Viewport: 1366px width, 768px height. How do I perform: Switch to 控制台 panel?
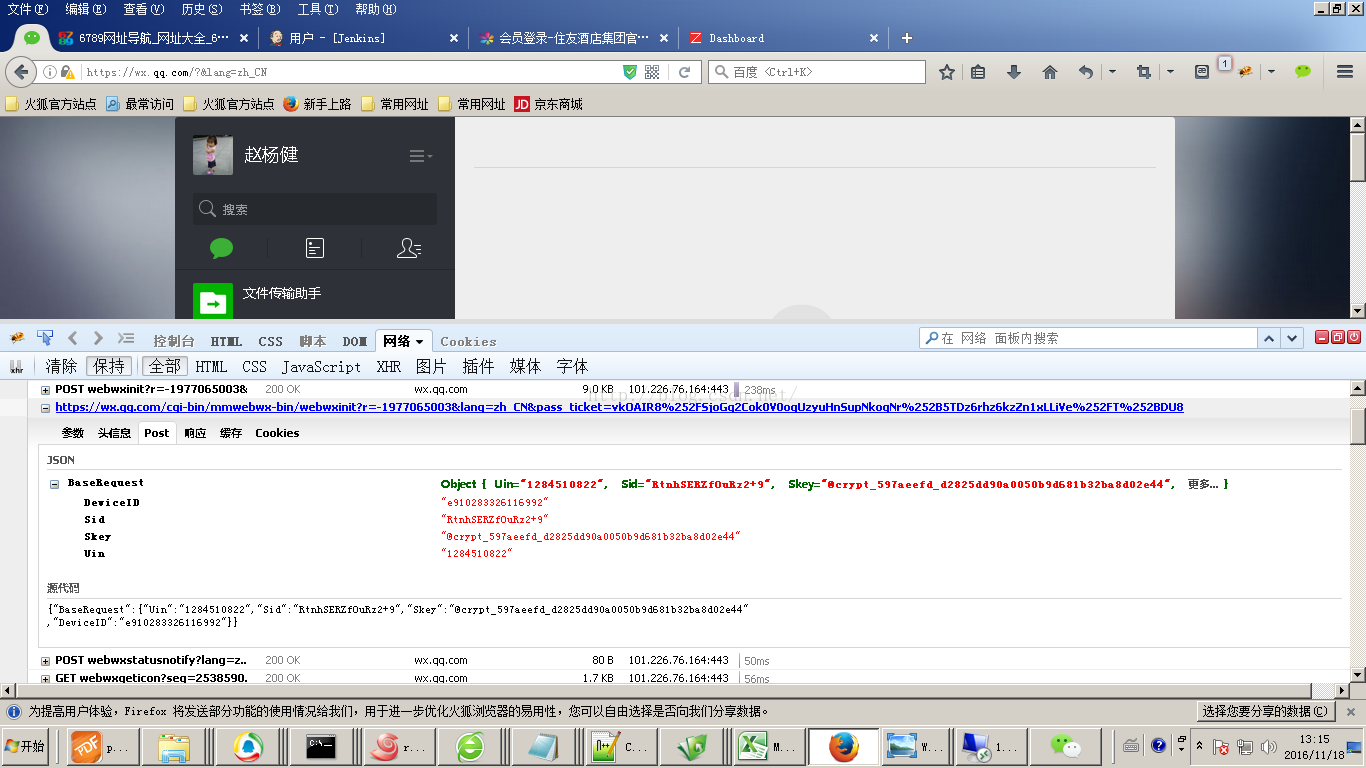click(x=174, y=342)
